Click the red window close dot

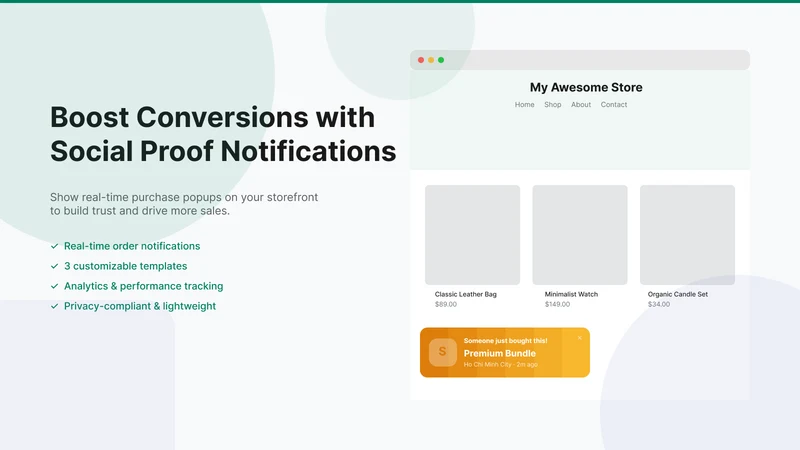pyautogui.click(x=421, y=60)
